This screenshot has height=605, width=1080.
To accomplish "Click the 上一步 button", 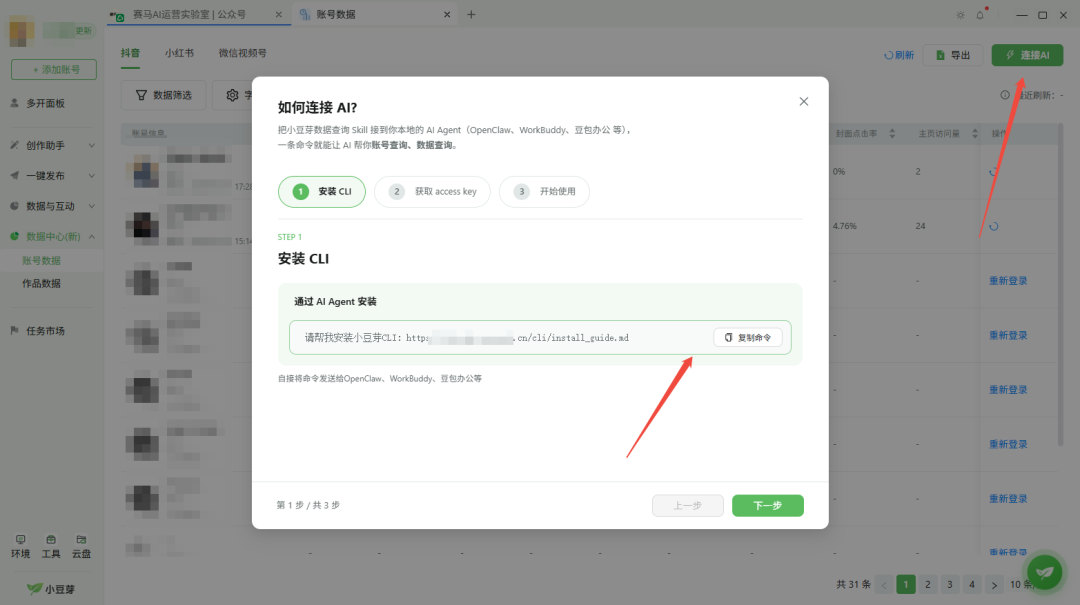I will [x=687, y=505].
